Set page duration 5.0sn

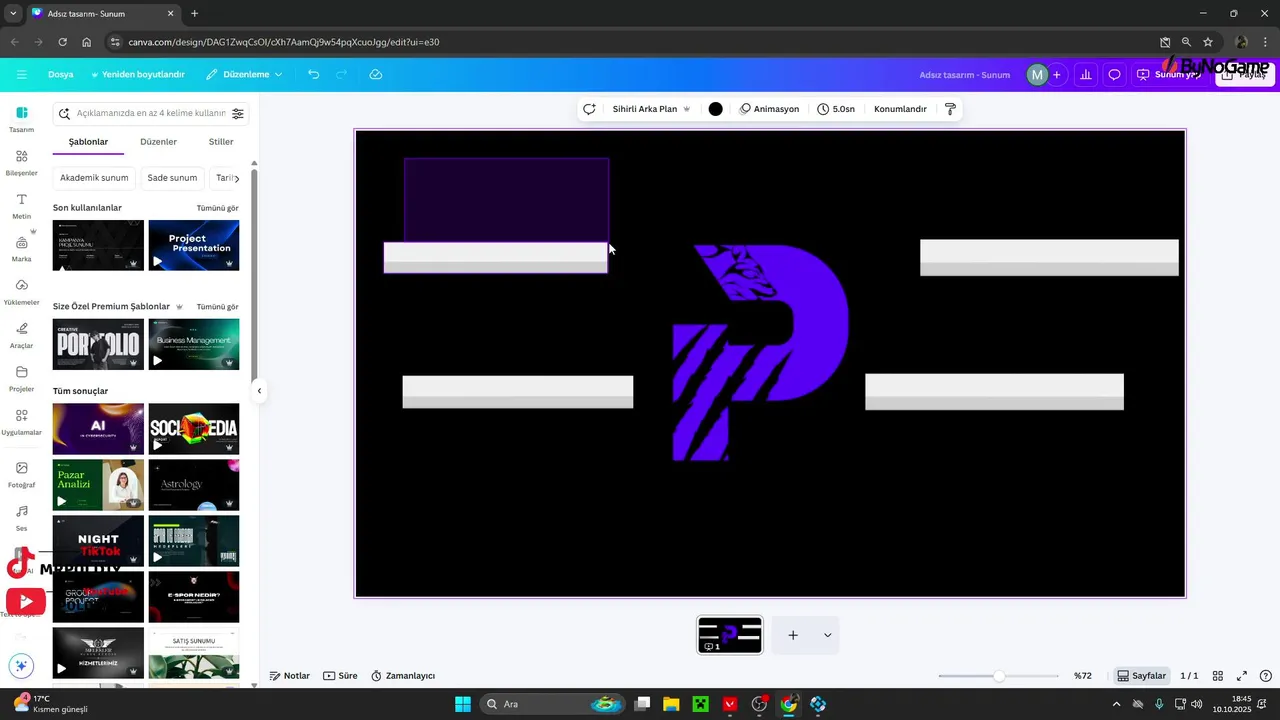[x=836, y=109]
